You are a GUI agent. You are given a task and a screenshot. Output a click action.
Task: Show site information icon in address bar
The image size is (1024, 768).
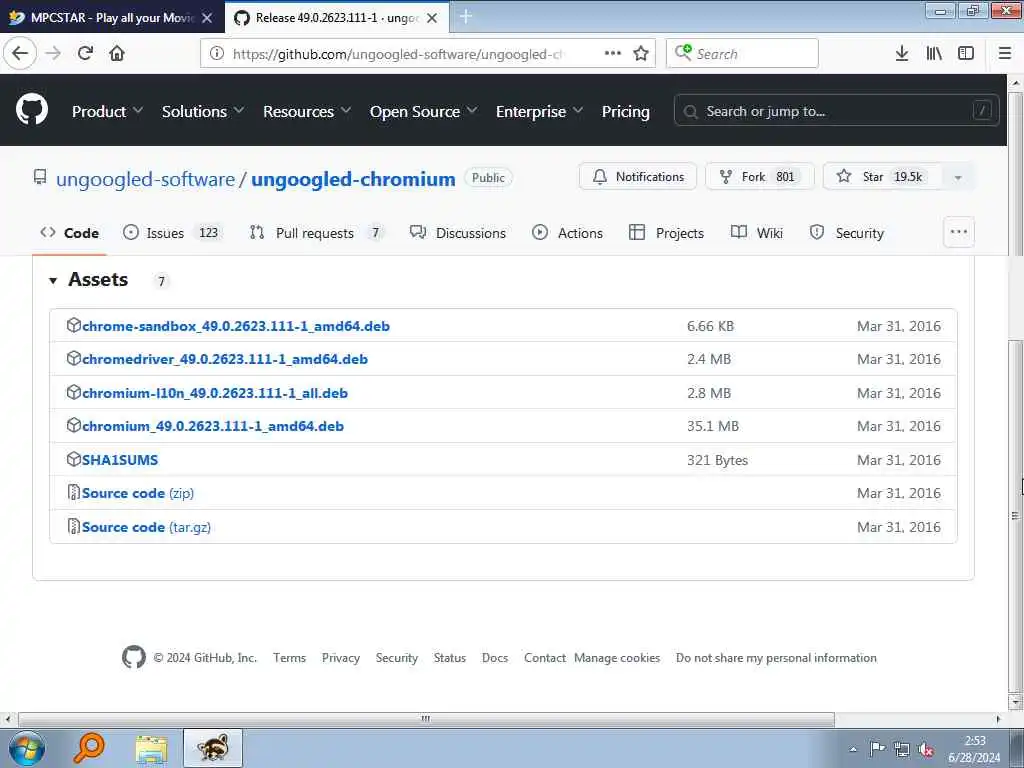tap(216, 54)
